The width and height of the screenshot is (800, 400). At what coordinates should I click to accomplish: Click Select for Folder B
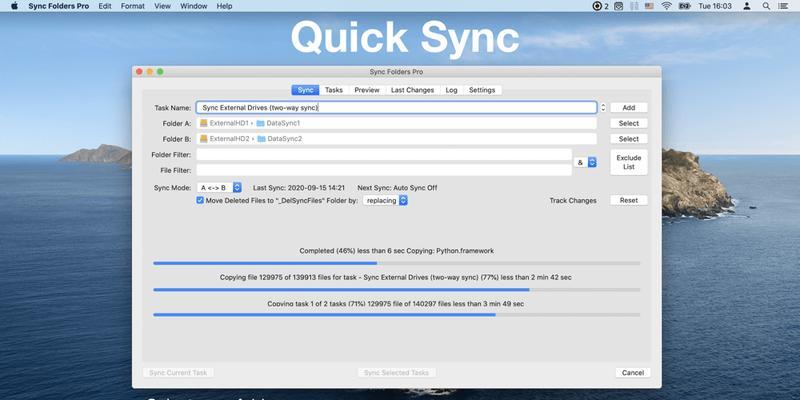tap(629, 139)
